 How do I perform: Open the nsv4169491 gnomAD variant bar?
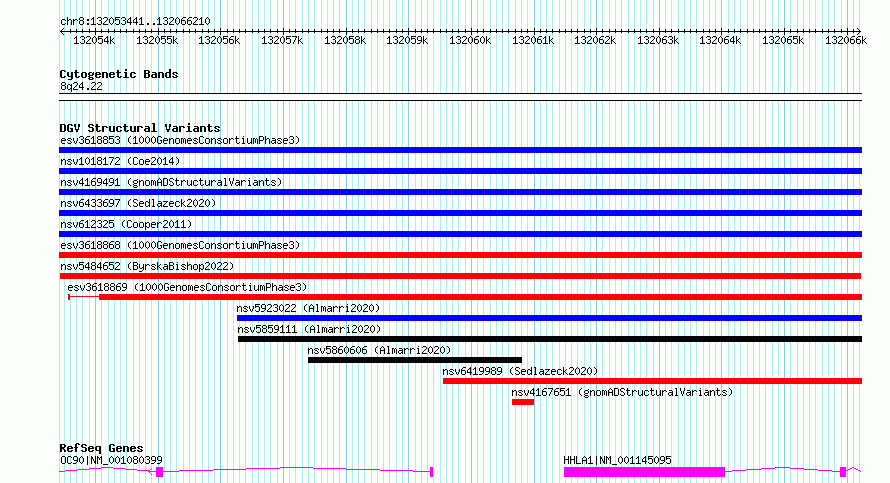460,192
